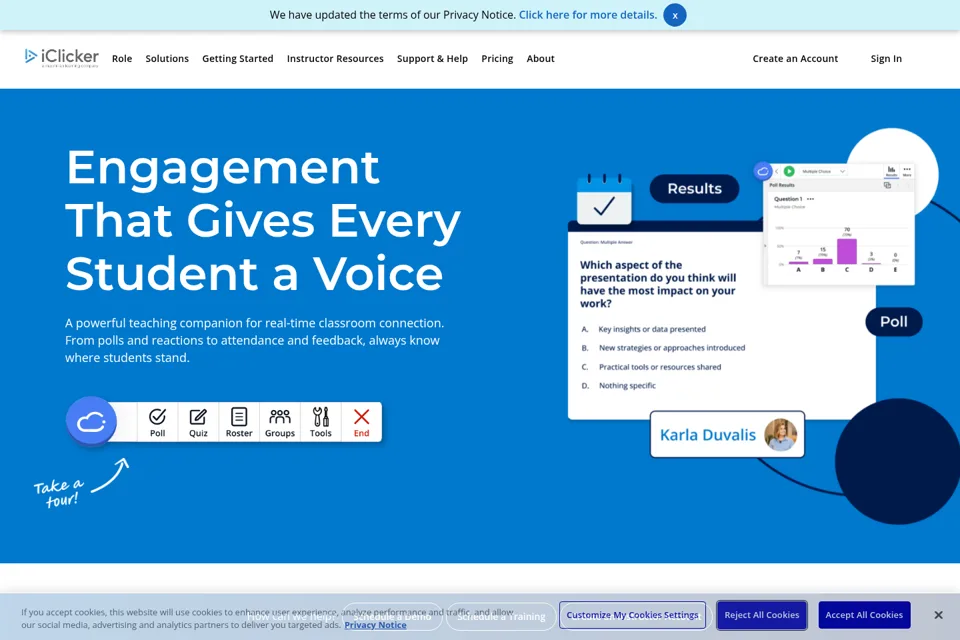This screenshot has height=640, width=960.
Task: Click Create an Account
Action: coord(795,59)
